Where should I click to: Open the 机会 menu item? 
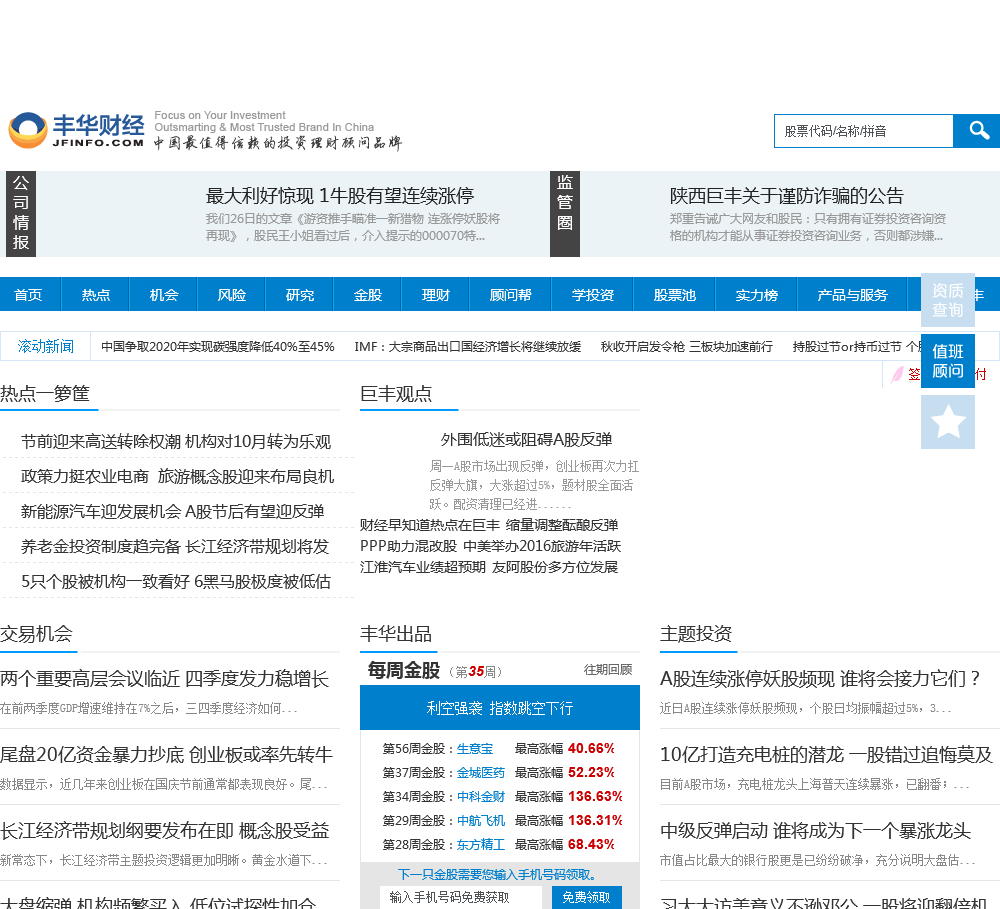pos(164,295)
